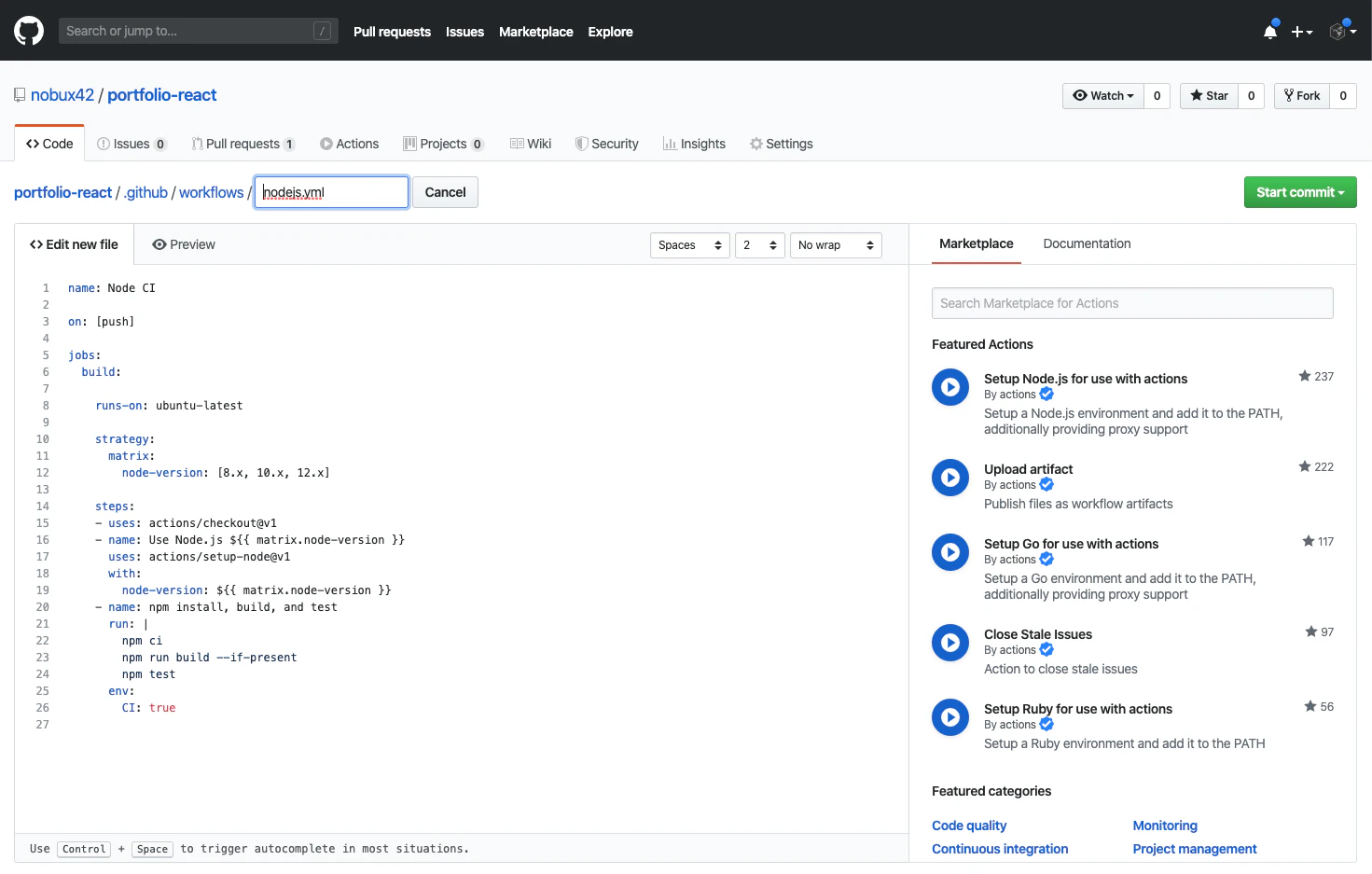The image size is (1372, 874).
Task: Open Pull requests in top navigation
Action: click(392, 32)
